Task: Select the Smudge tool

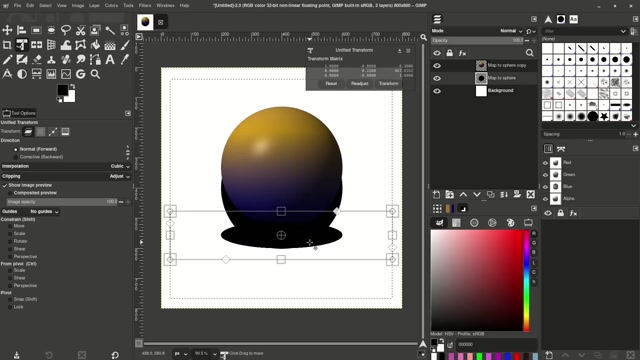Action: click(80, 60)
